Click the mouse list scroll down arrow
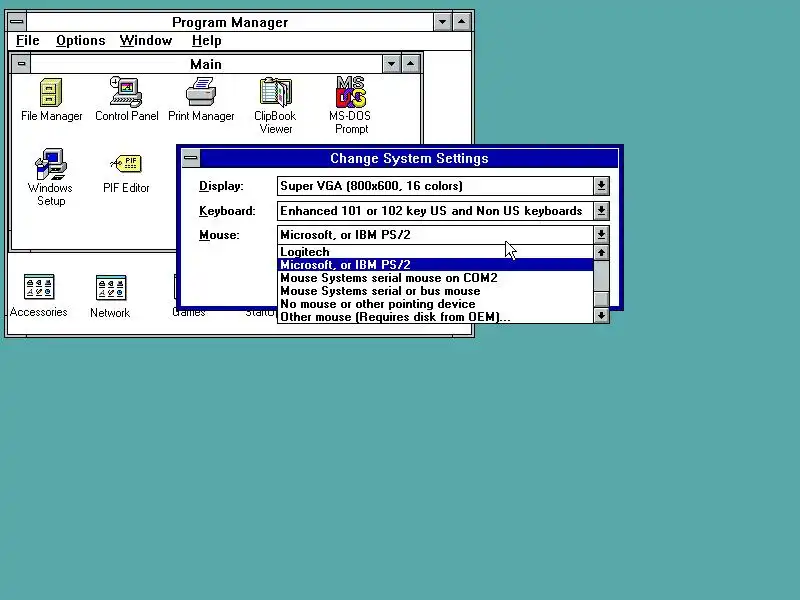 (602, 316)
